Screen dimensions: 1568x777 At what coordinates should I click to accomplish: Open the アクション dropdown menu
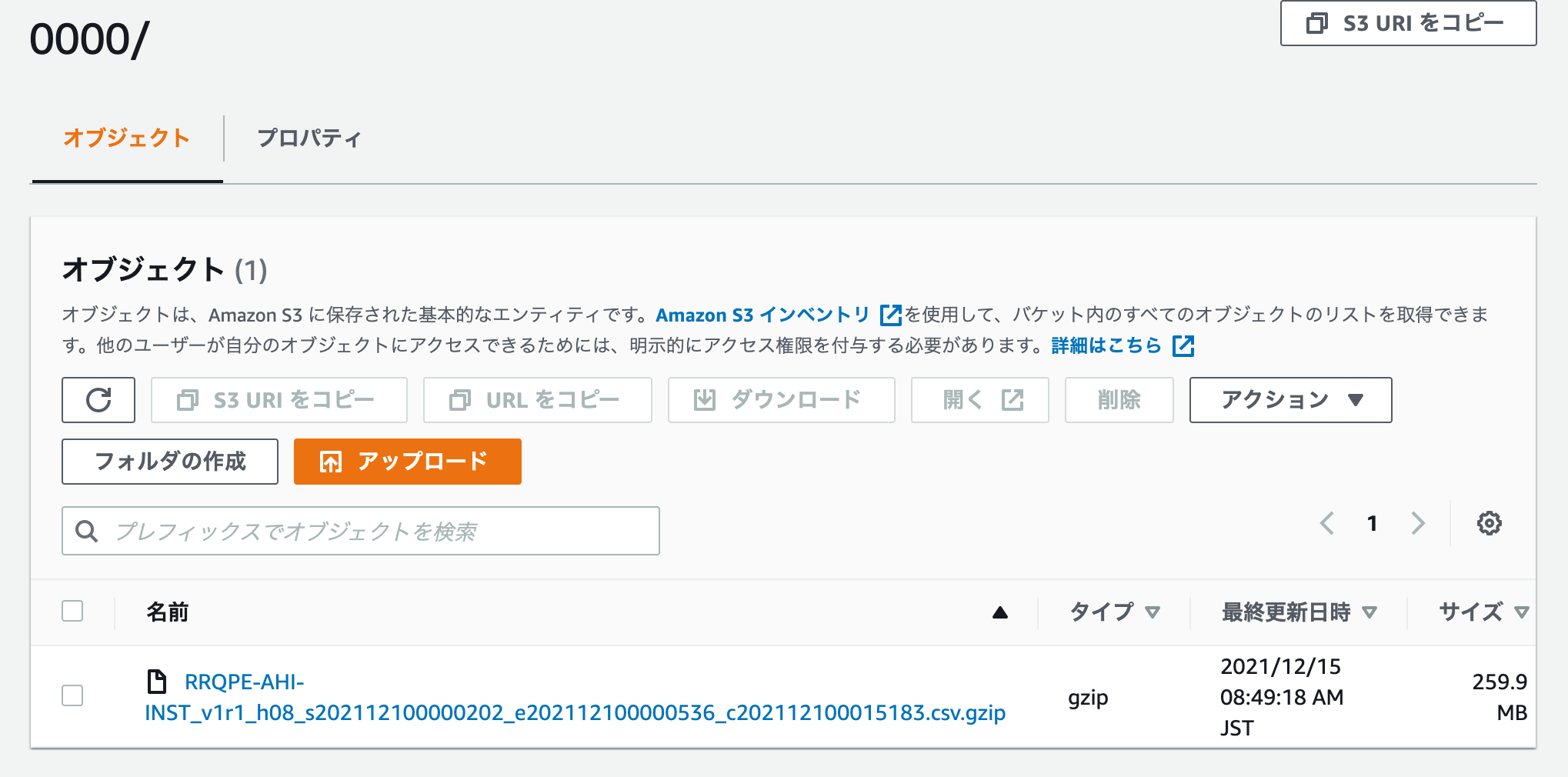pyautogui.click(x=1289, y=400)
